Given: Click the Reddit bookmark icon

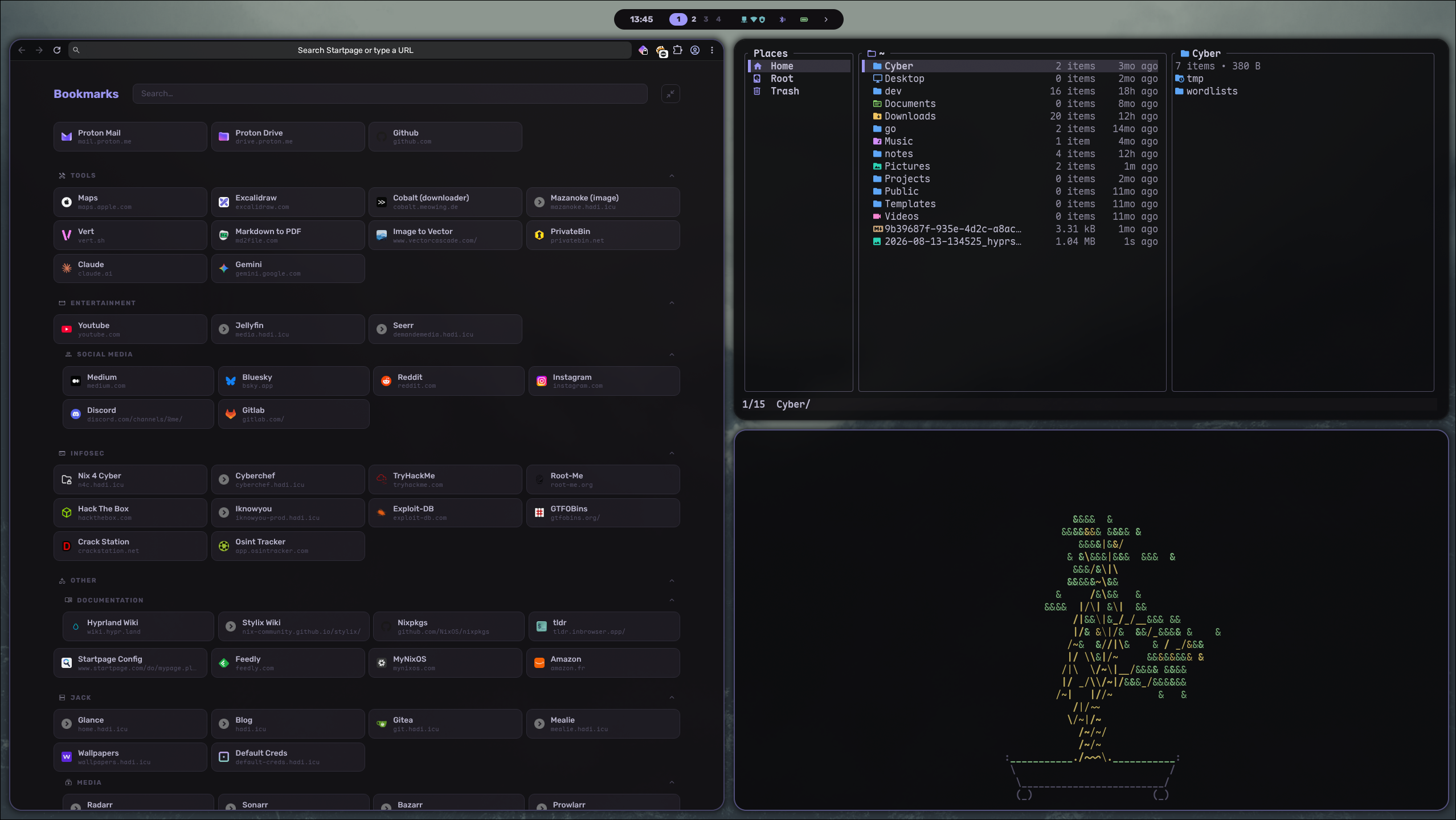Looking at the screenshot, I should [x=386, y=381].
